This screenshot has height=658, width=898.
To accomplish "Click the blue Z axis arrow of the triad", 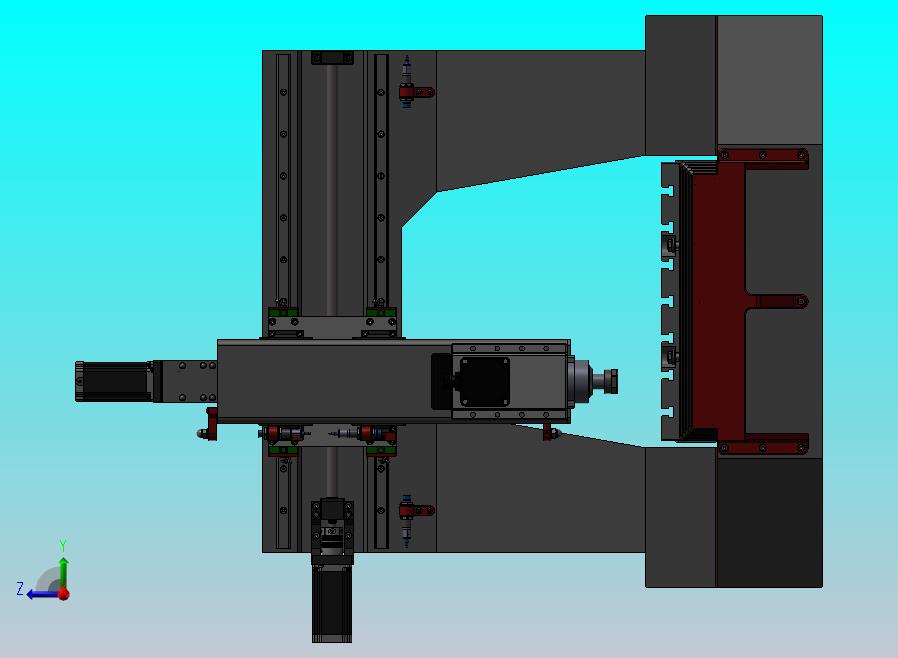I will (41, 594).
